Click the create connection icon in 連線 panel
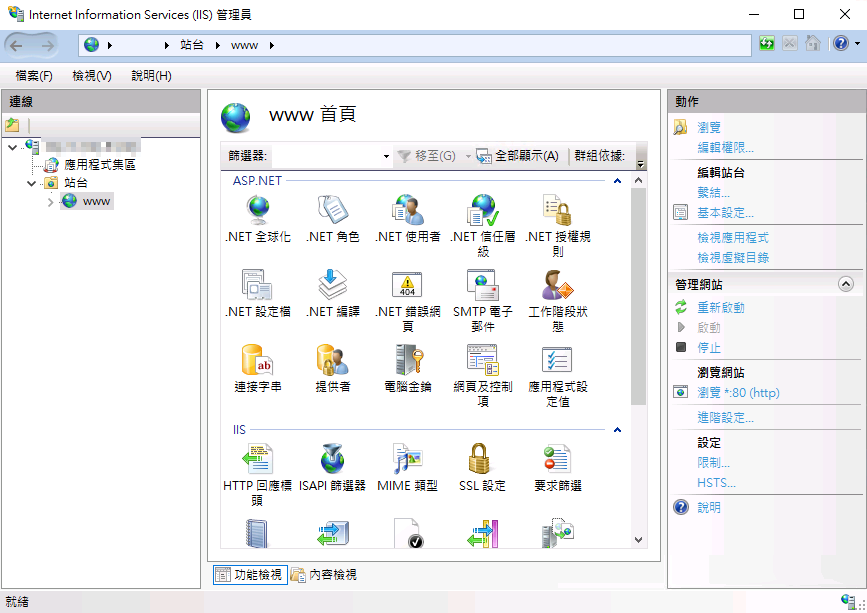The width and height of the screenshot is (867, 613). pos(12,125)
